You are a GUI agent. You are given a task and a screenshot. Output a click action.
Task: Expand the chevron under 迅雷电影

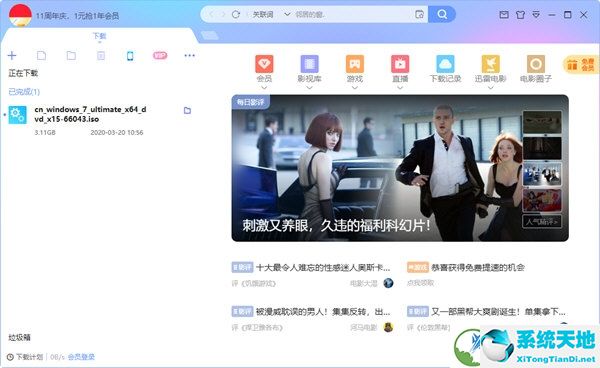(491, 88)
